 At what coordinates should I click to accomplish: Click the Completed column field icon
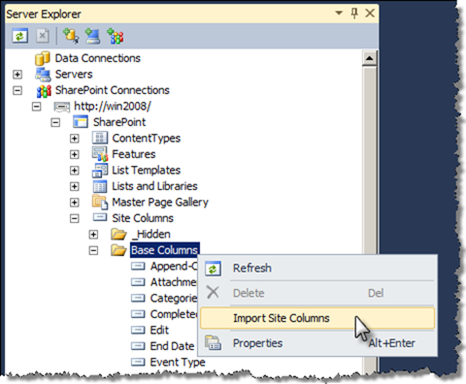[138, 314]
